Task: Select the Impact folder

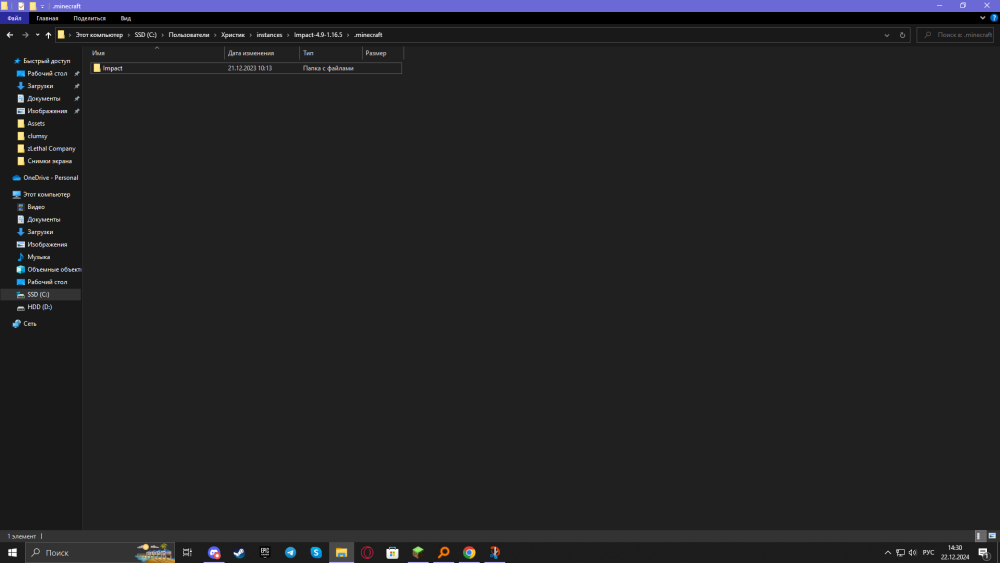Action: 246,68
